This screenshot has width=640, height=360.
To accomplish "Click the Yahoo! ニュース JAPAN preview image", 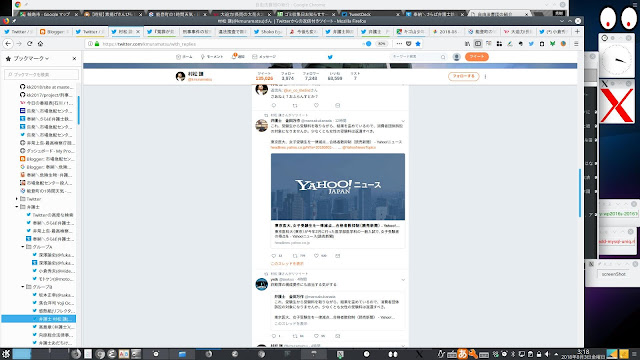I will [338, 187].
